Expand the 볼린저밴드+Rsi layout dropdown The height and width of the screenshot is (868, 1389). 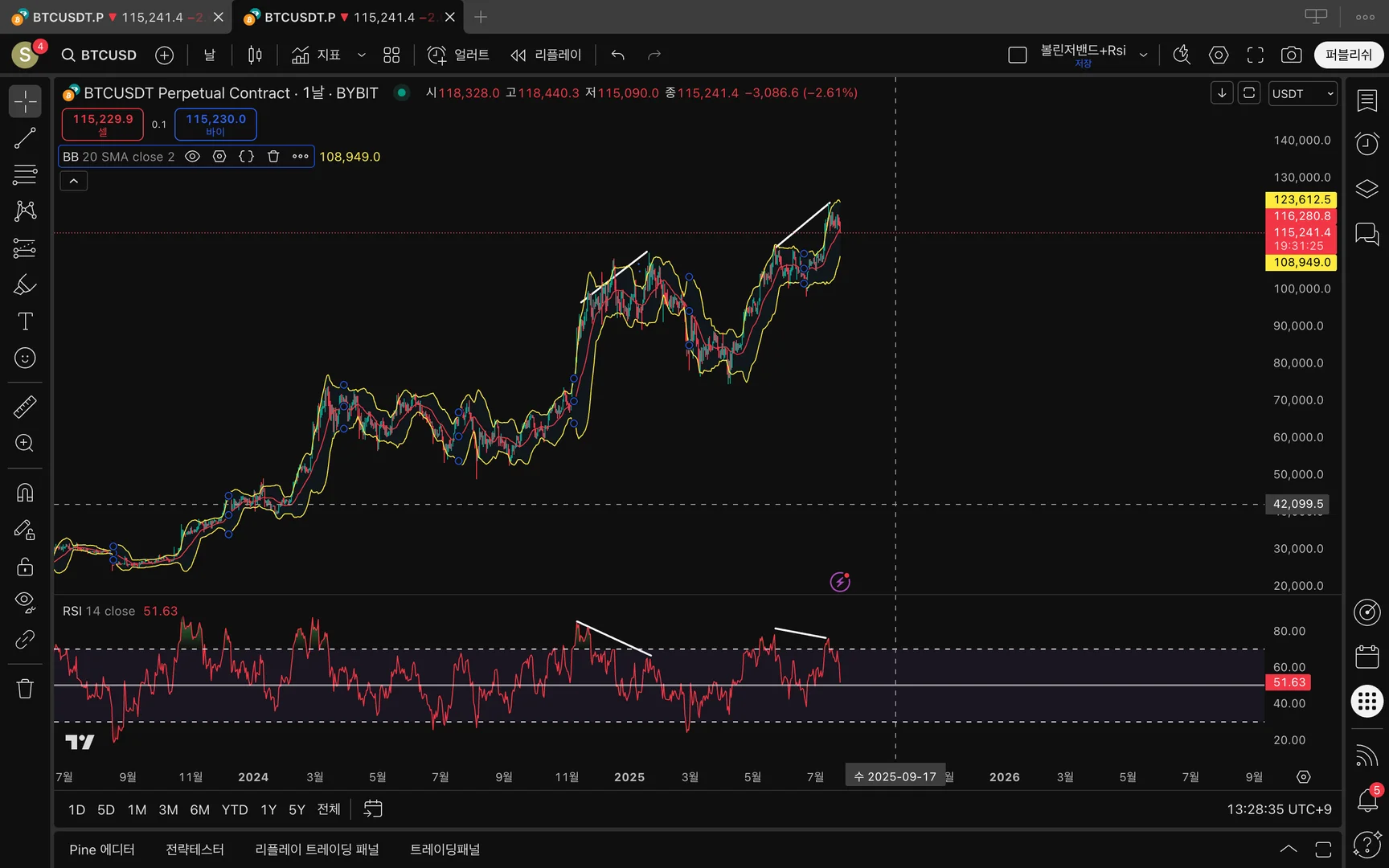tap(1143, 55)
